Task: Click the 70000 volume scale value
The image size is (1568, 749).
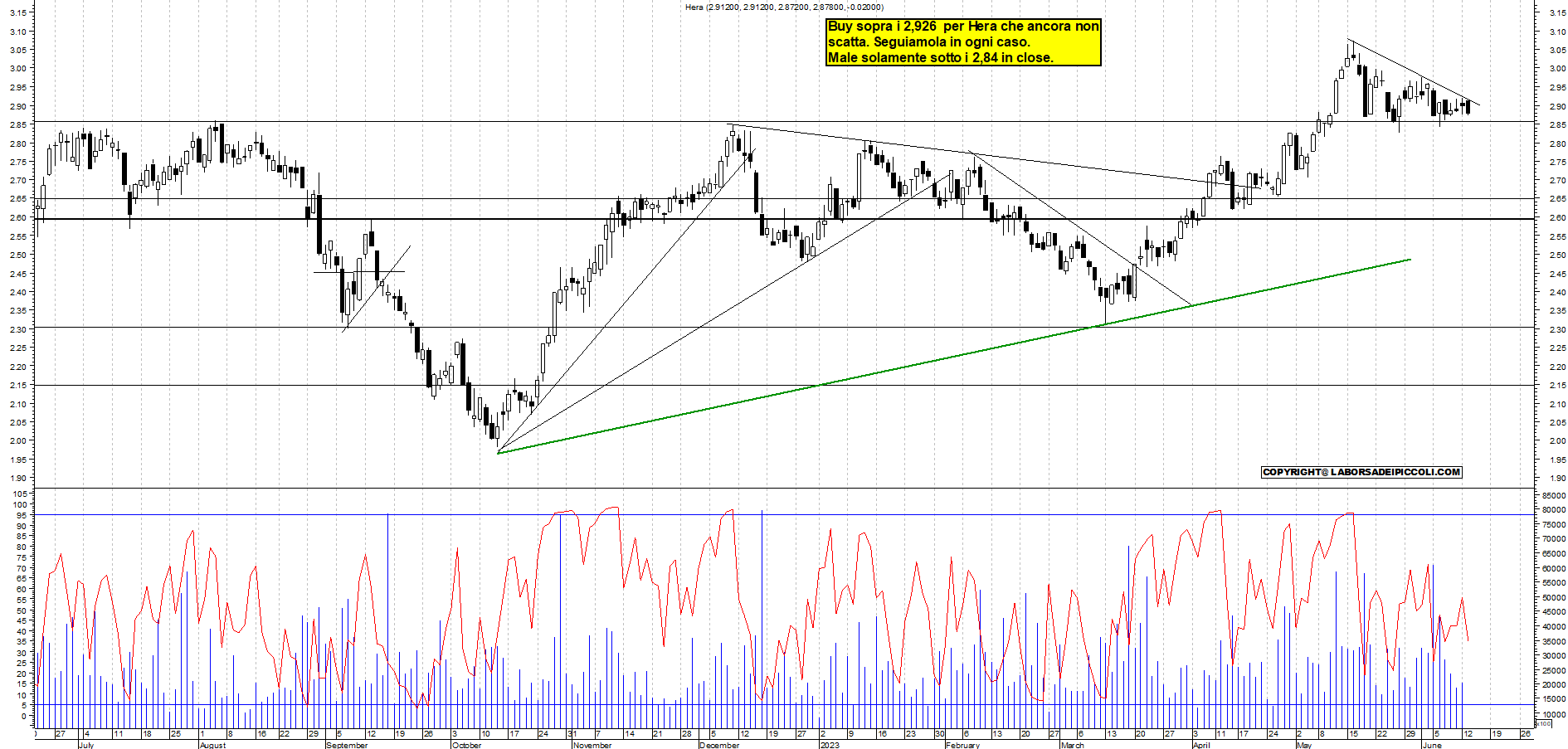Action: pyautogui.click(x=1554, y=539)
